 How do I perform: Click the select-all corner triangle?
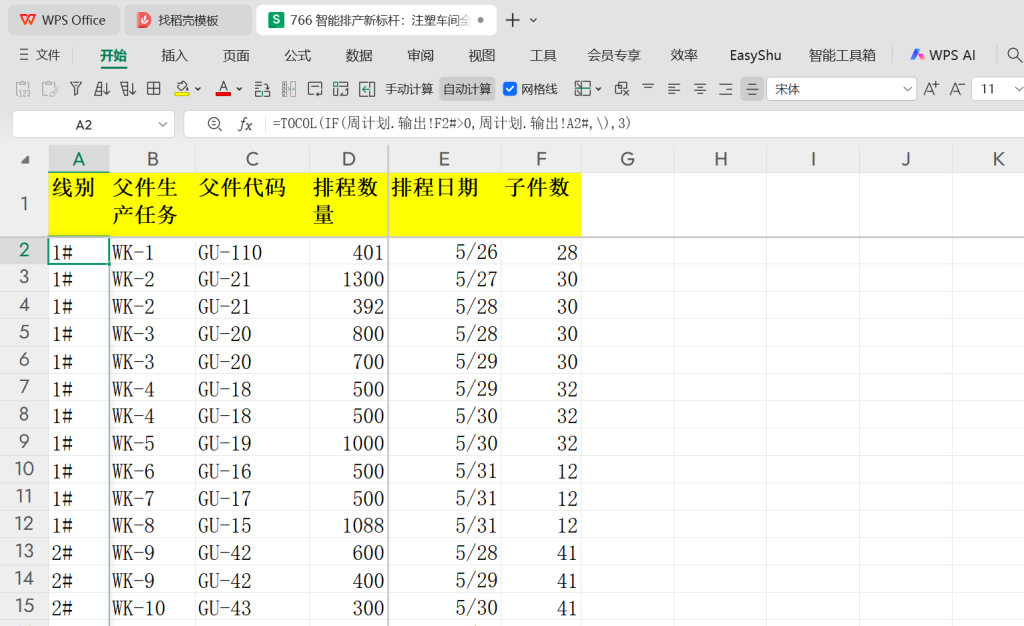coord(25,160)
